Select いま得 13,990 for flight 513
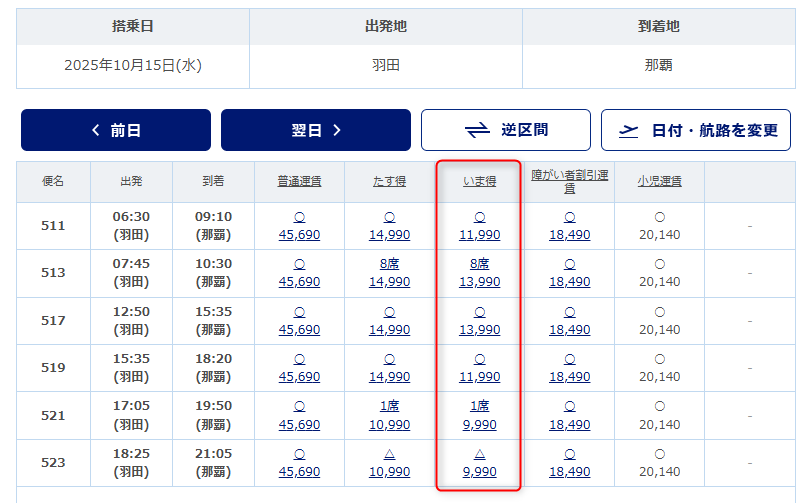 (x=480, y=282)
